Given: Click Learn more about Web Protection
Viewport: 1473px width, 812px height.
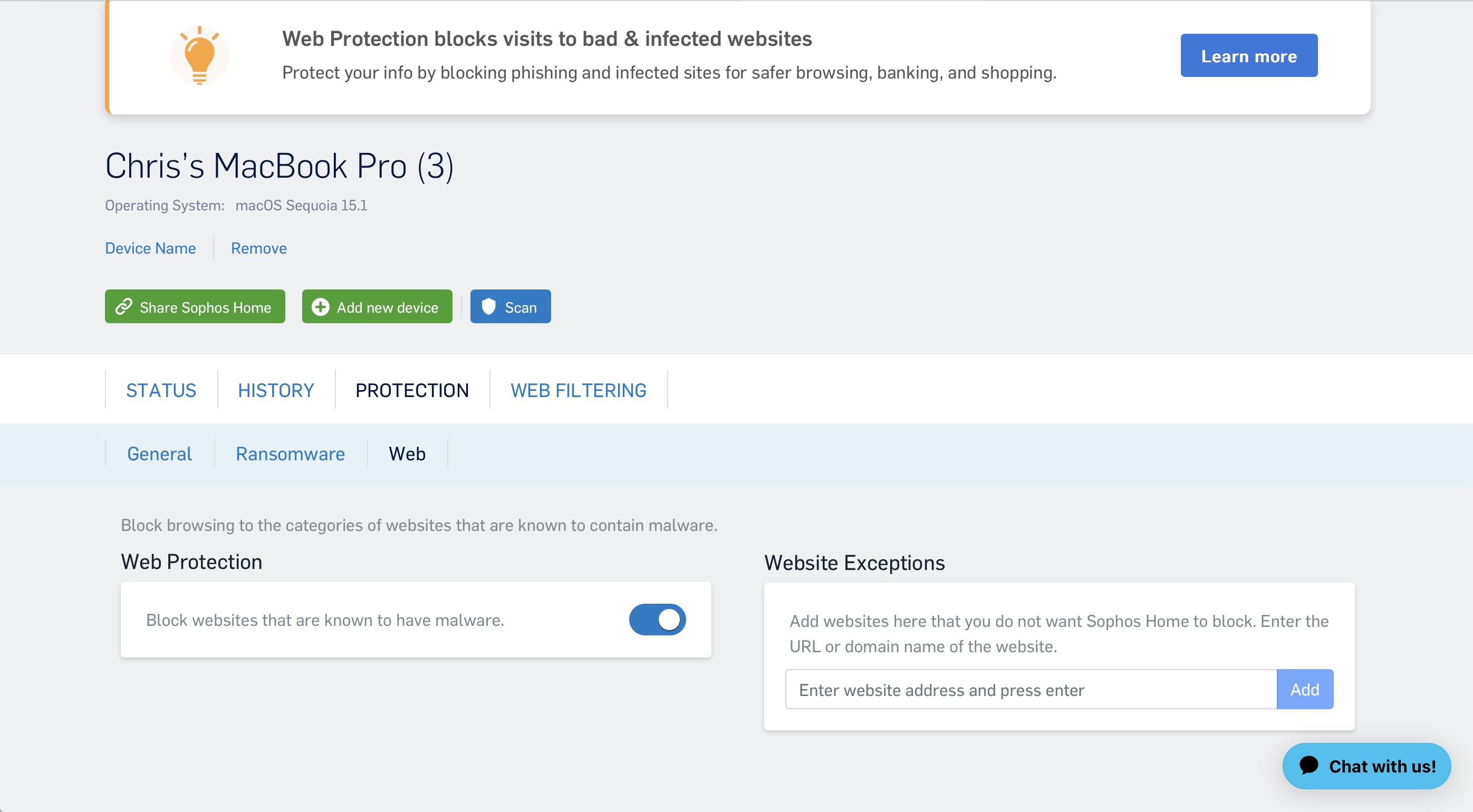Looking at the screenshot, I should point(1249,55).
